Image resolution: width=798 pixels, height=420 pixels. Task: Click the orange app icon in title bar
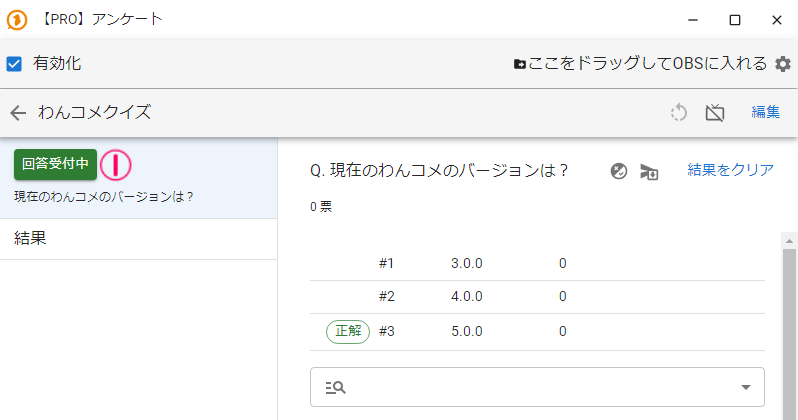point(17,19)
